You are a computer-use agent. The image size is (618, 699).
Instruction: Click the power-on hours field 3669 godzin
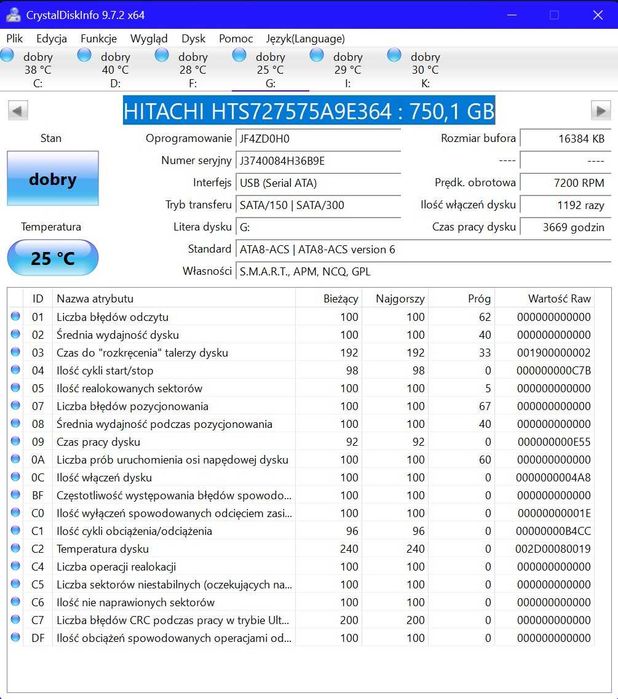click(565, 227)
